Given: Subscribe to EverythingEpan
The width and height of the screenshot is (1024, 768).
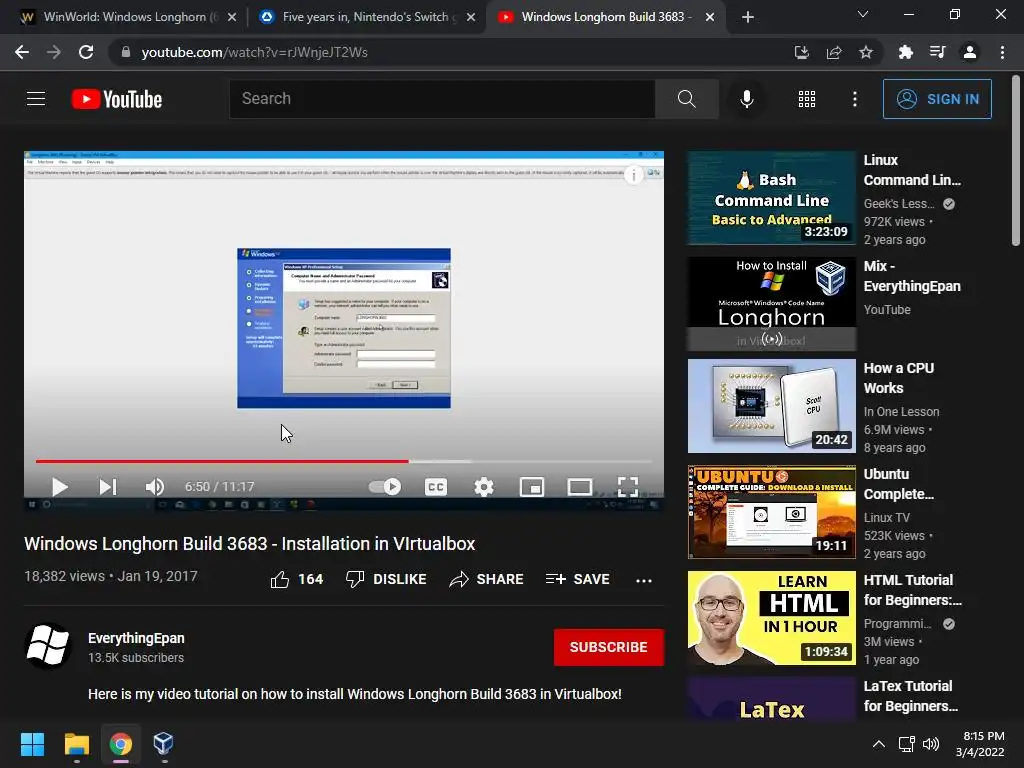Looking at the screenshot, I should (609, 647).
